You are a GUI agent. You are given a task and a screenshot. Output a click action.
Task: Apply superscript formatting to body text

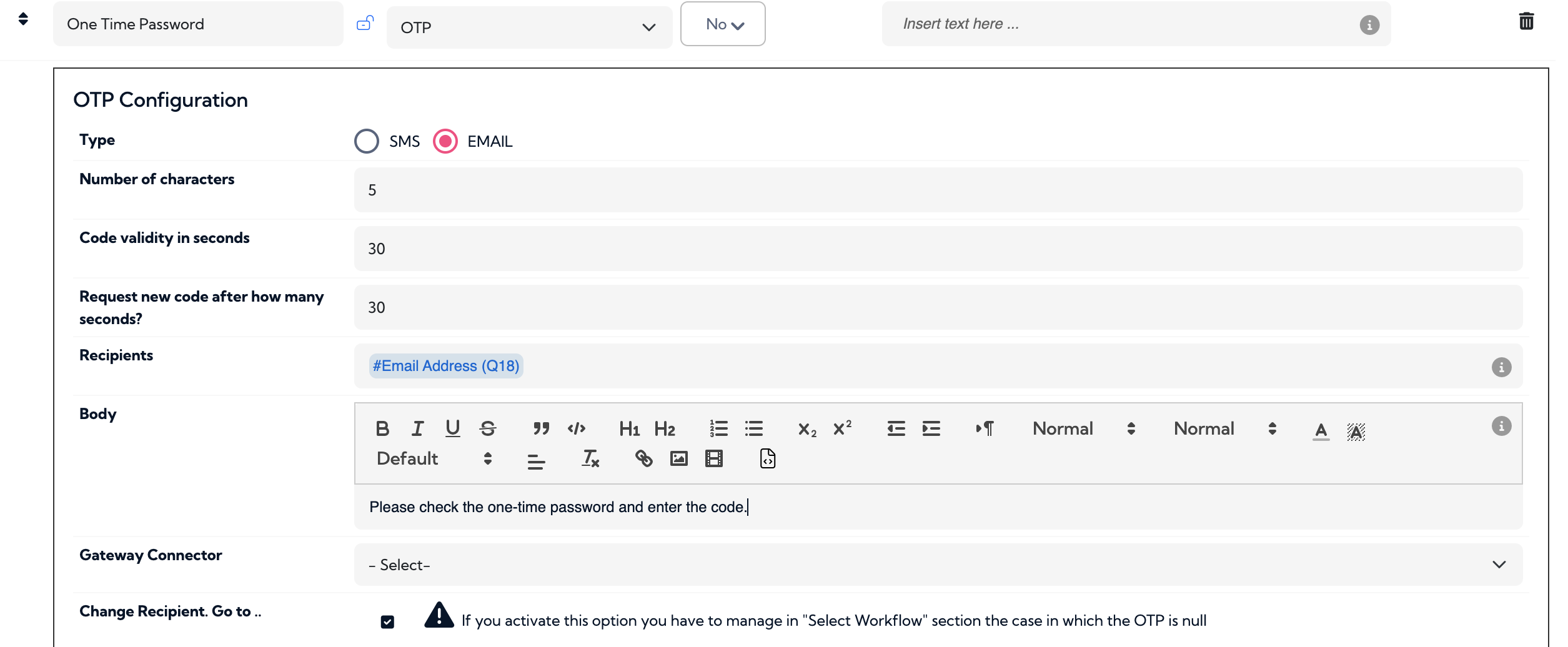tap(841, 428)
